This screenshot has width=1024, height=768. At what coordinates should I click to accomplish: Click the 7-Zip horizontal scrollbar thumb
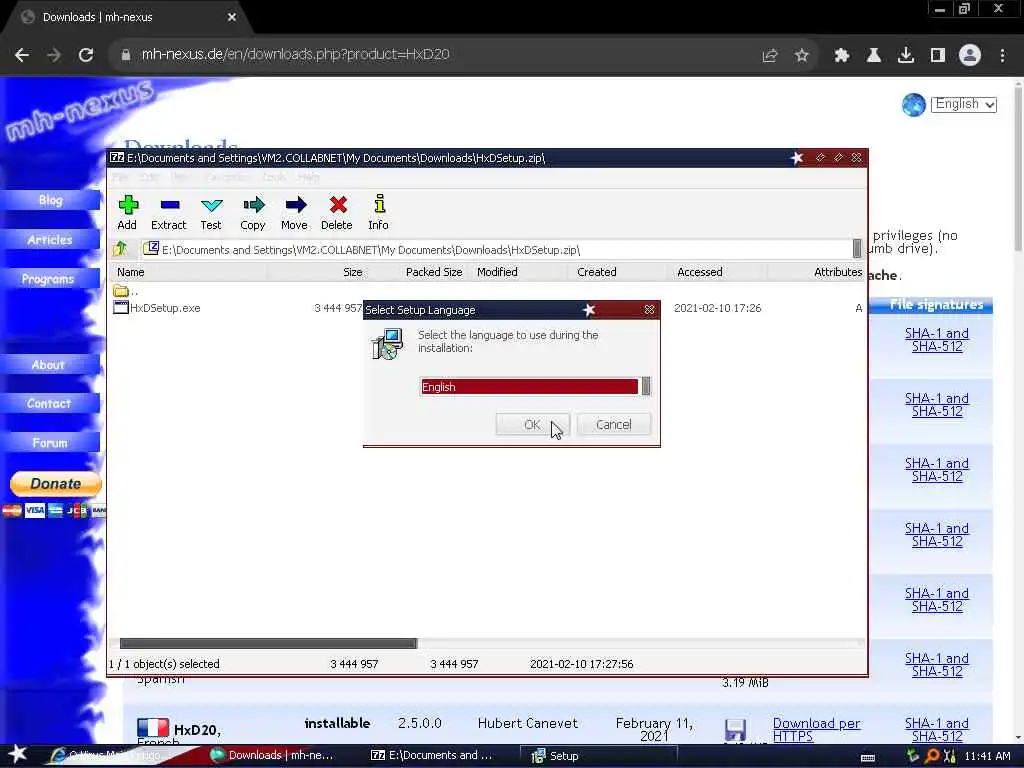pyautogui.click(x=268, y=643)
